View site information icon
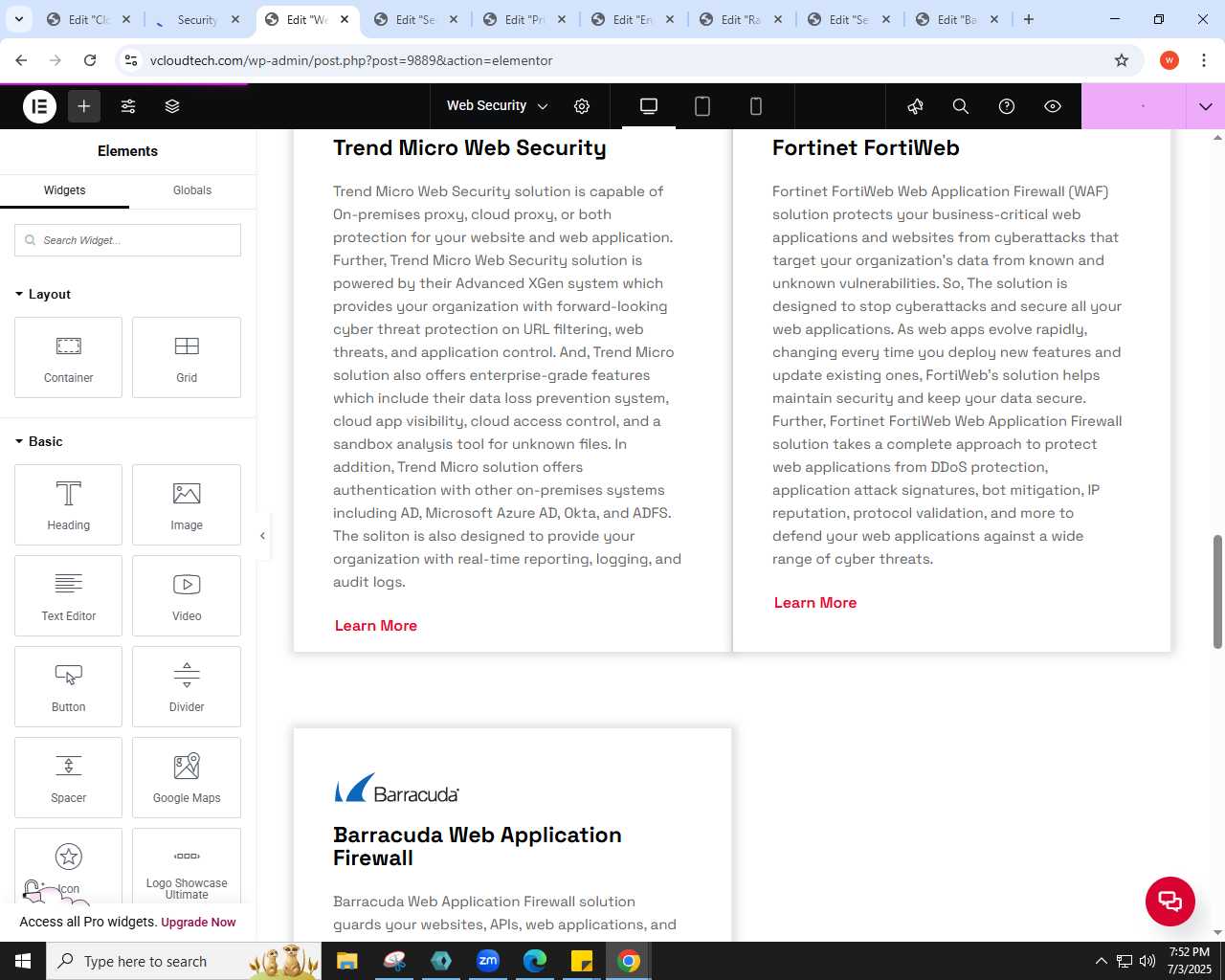This screenshot has width=1225, height=980. click(131, 60)
